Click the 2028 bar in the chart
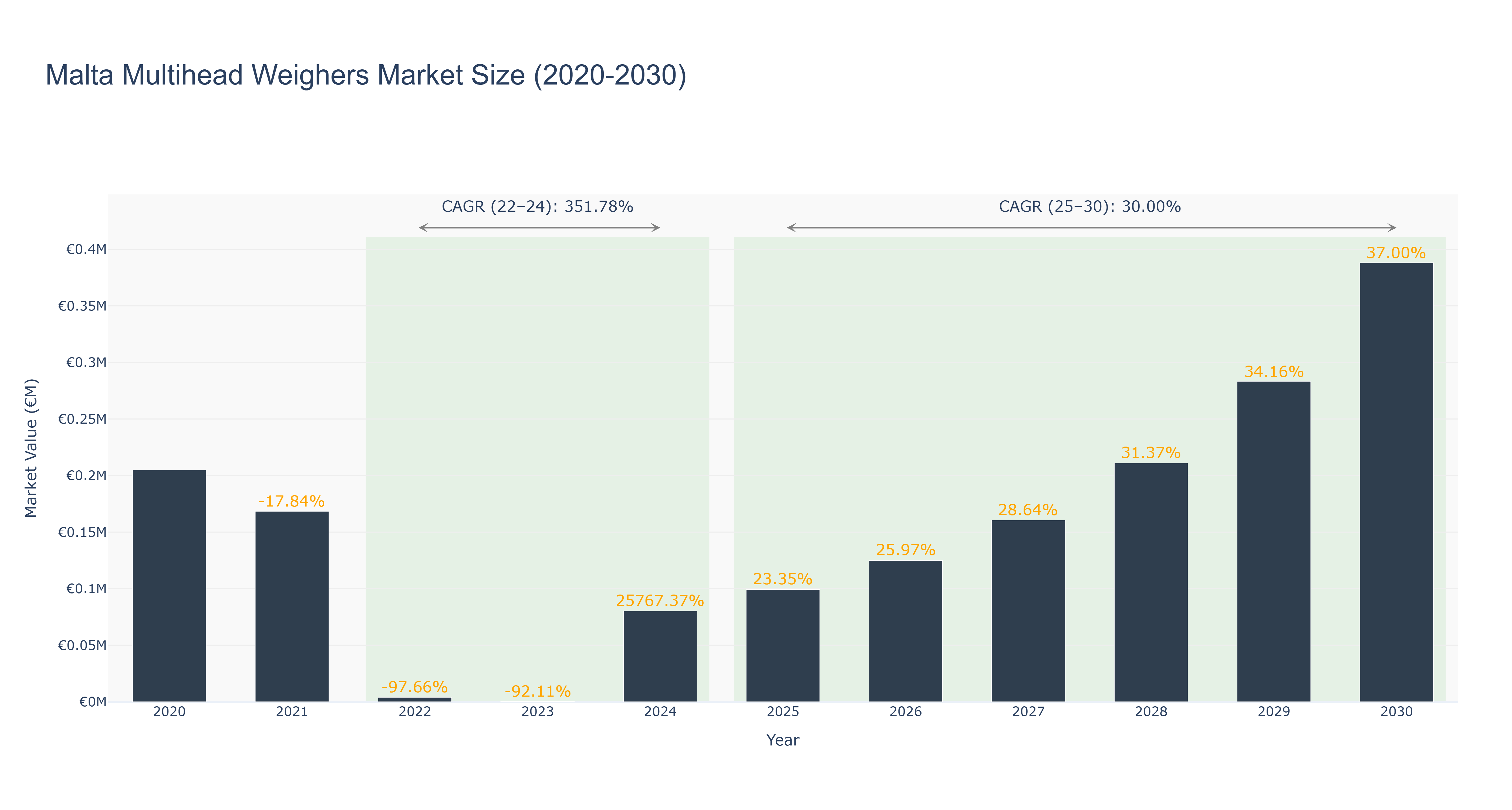 tap(1150, 582)
